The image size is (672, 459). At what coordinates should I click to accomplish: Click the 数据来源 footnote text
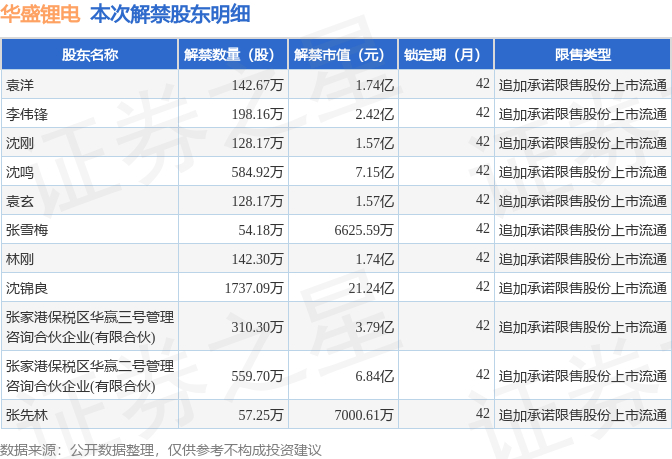coord(160,450)
